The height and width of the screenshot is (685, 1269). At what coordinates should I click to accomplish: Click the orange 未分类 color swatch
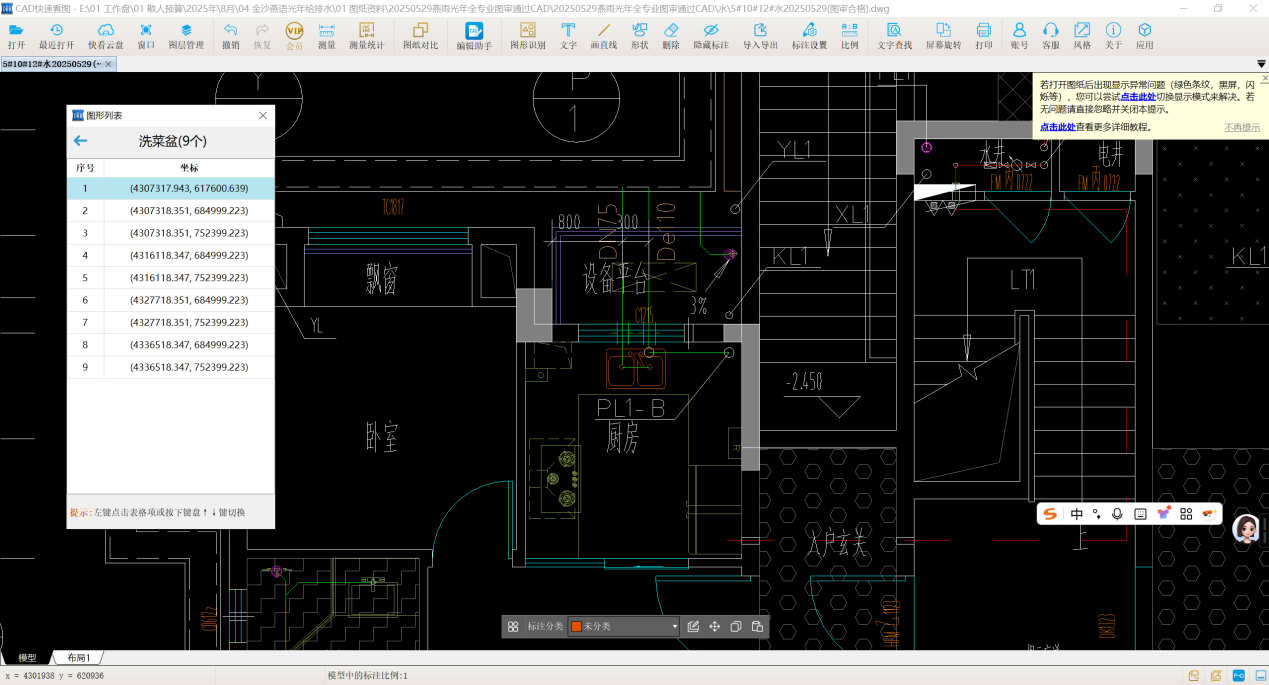pyautogui.click(x=577, y=627)
